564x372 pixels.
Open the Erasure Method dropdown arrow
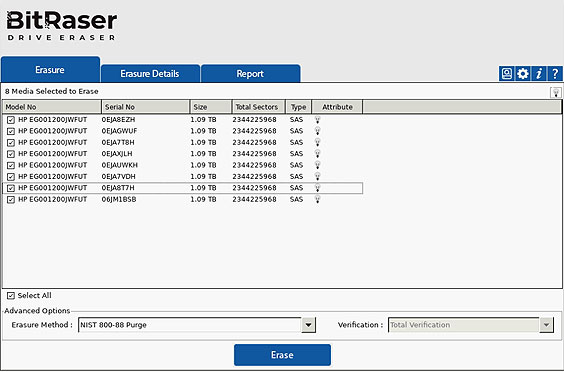[308, 325]
